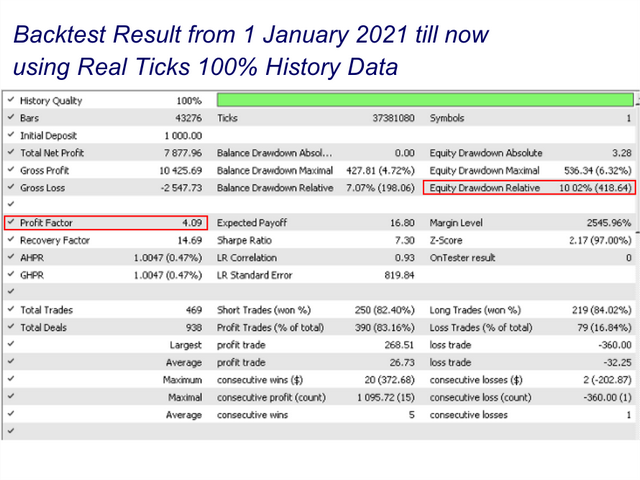Select the LR Standard Error value 819.84
The image size is (640, 480).
point(399,276)
